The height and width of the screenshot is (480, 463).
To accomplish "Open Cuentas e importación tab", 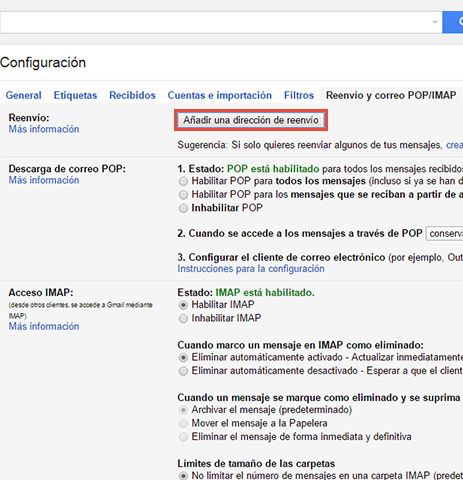I will click(220, 95).
